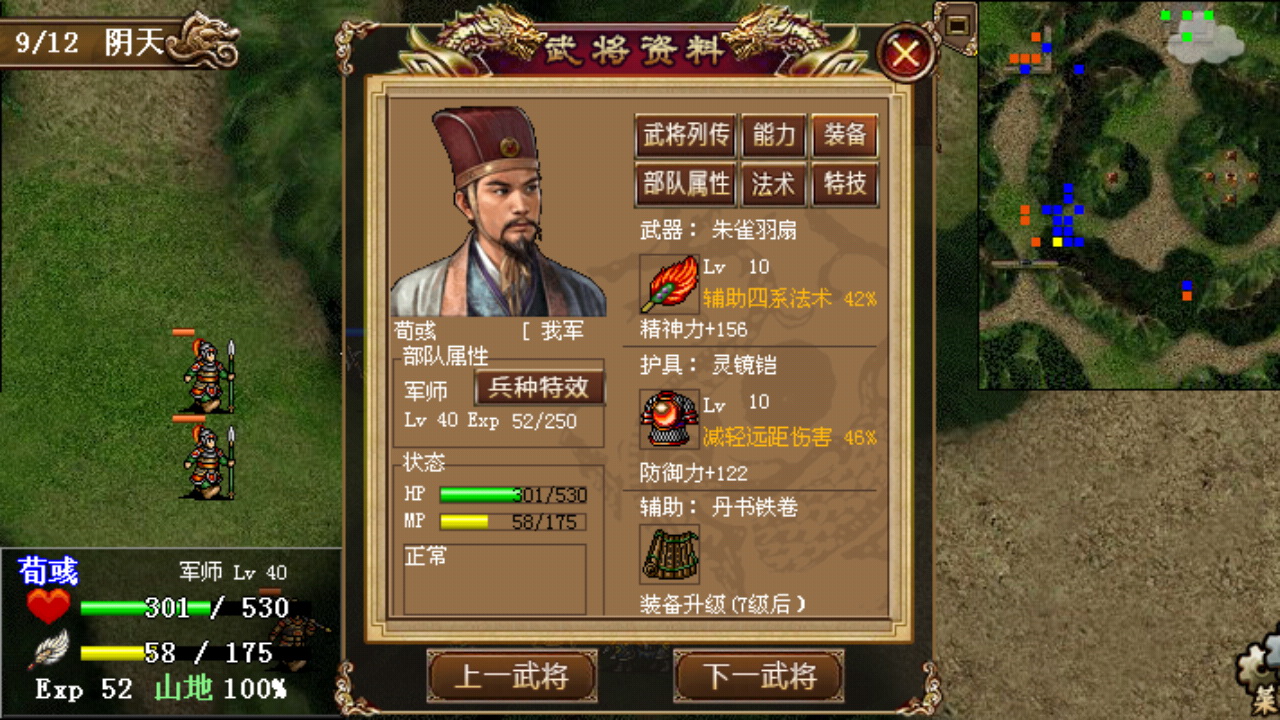Go to 下一武将
The image size is (1280, 720).
point(759,676)
